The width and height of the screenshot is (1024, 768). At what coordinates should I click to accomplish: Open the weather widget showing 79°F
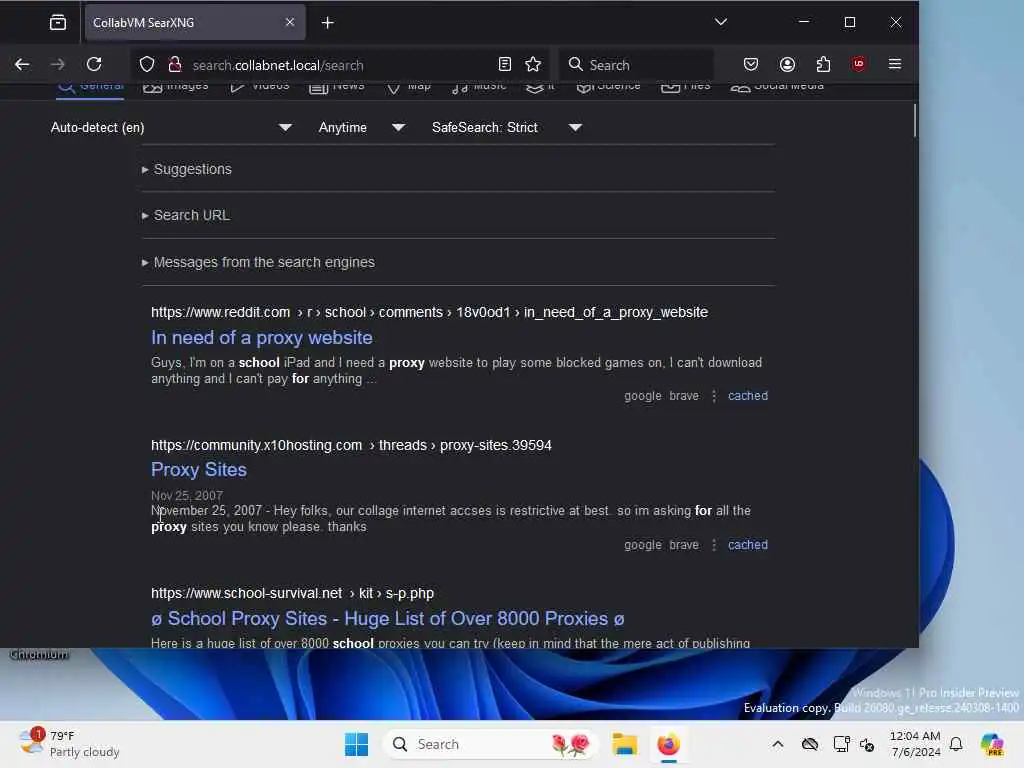[69, 744]
